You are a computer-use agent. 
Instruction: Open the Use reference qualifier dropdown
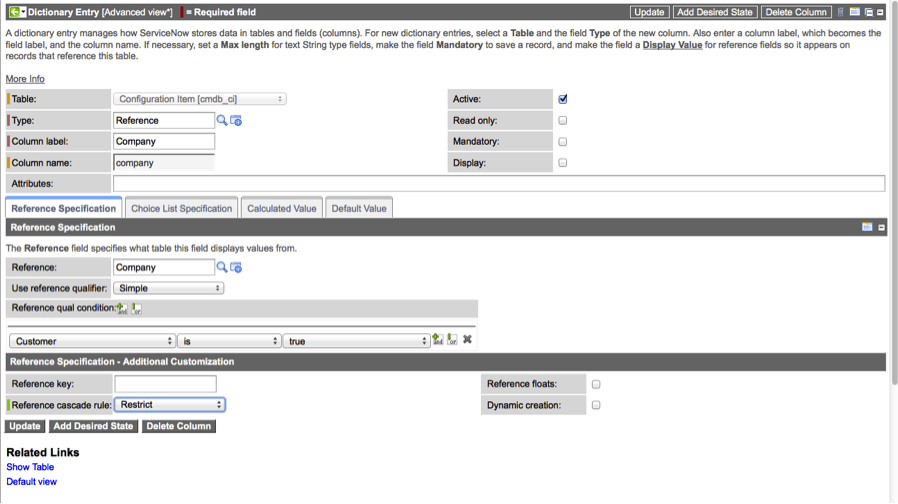coord(169,288)
